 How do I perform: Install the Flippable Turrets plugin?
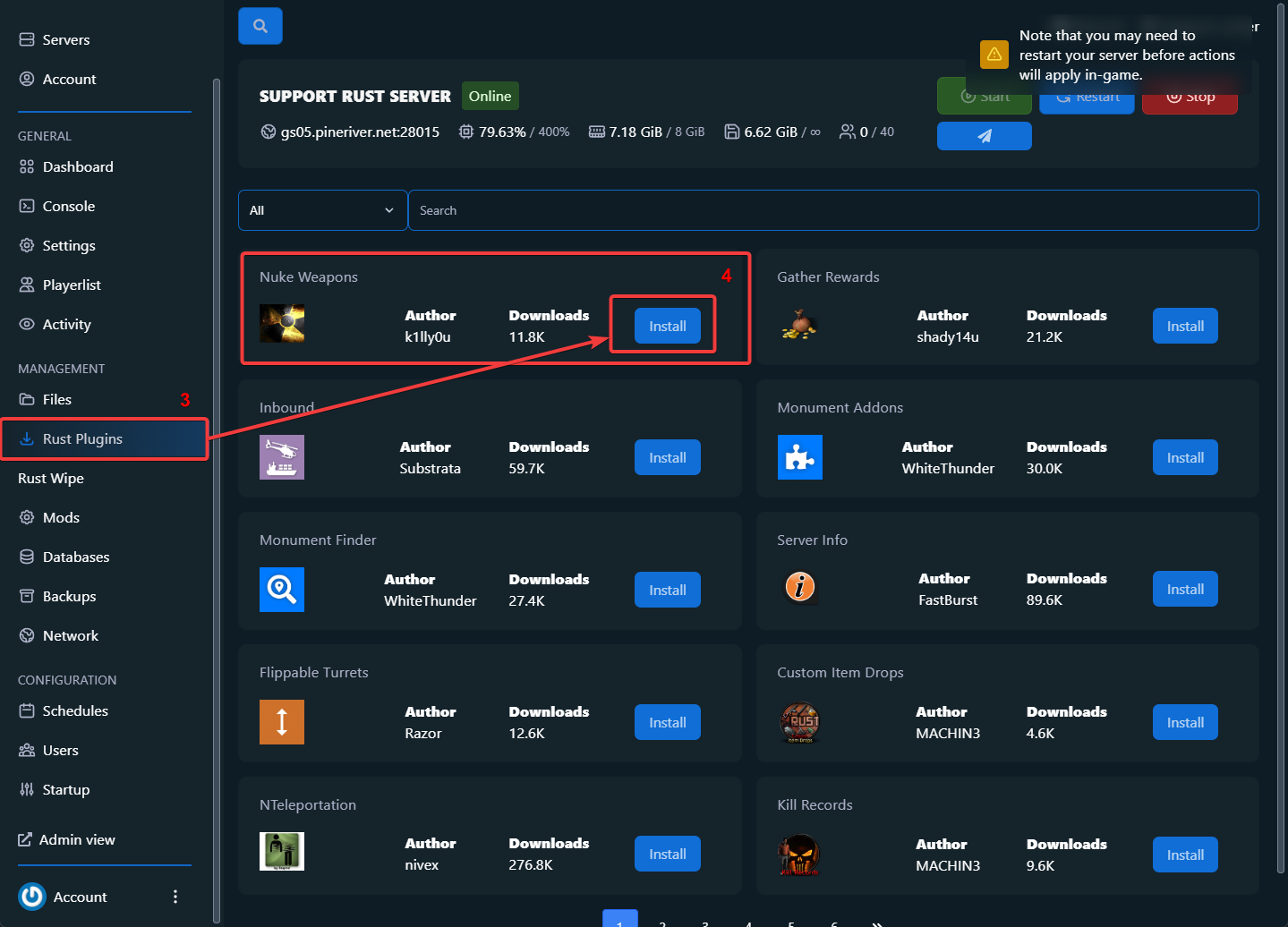click(668, 722)
